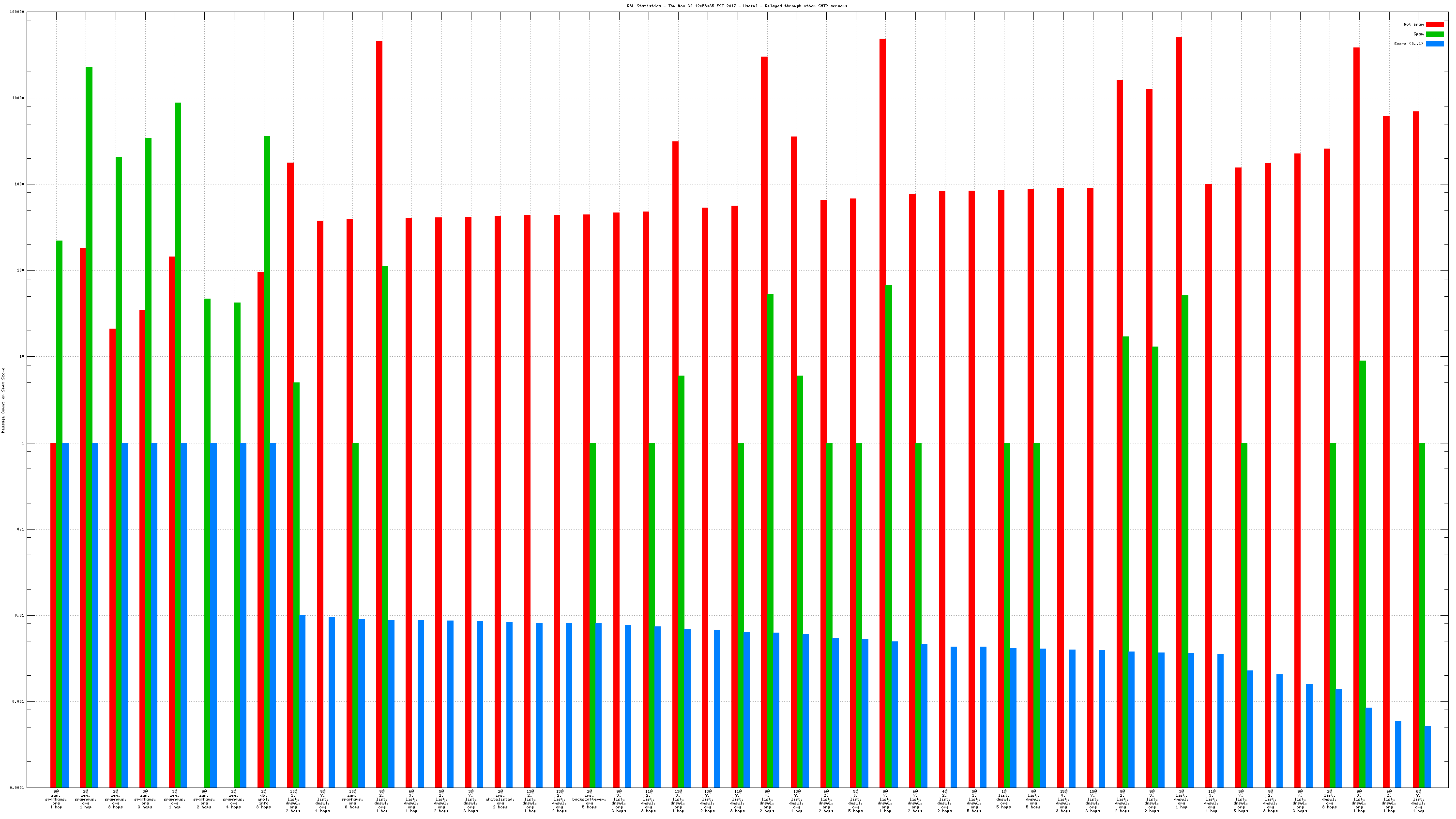This screenshot has height=819, width=1456.
Task: Click the '10@ zen.spamhaus.org 6 hops' x-axis label
Action: [x=352, y=799]
